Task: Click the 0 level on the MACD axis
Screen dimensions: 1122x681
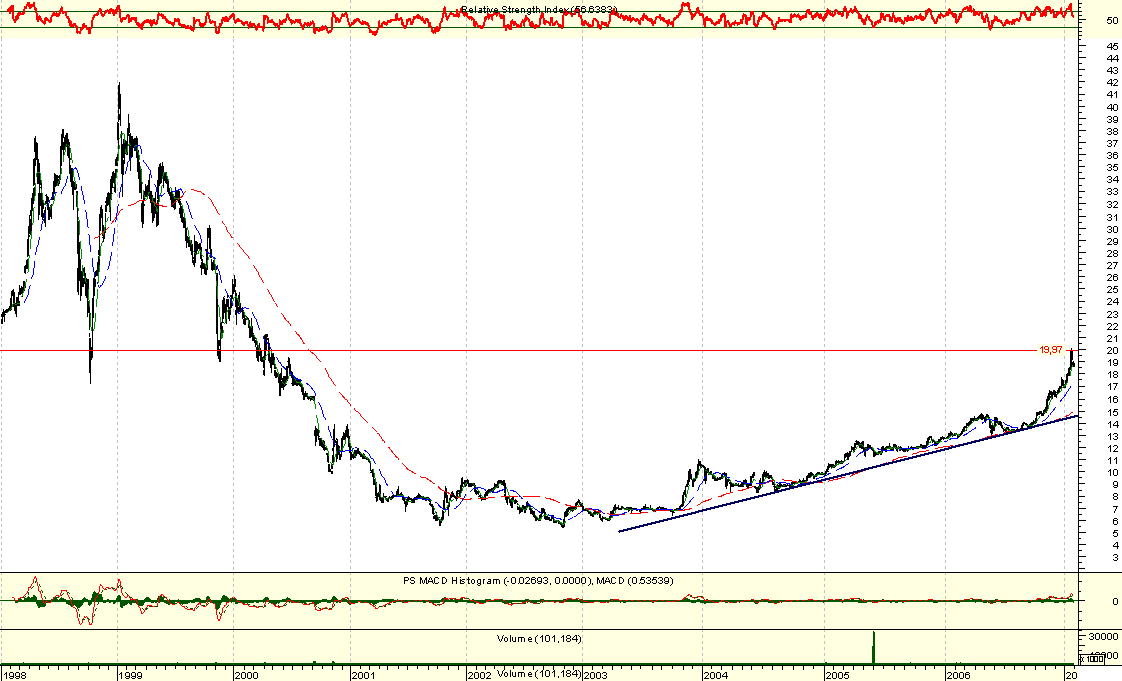Action: [1115, 602]
